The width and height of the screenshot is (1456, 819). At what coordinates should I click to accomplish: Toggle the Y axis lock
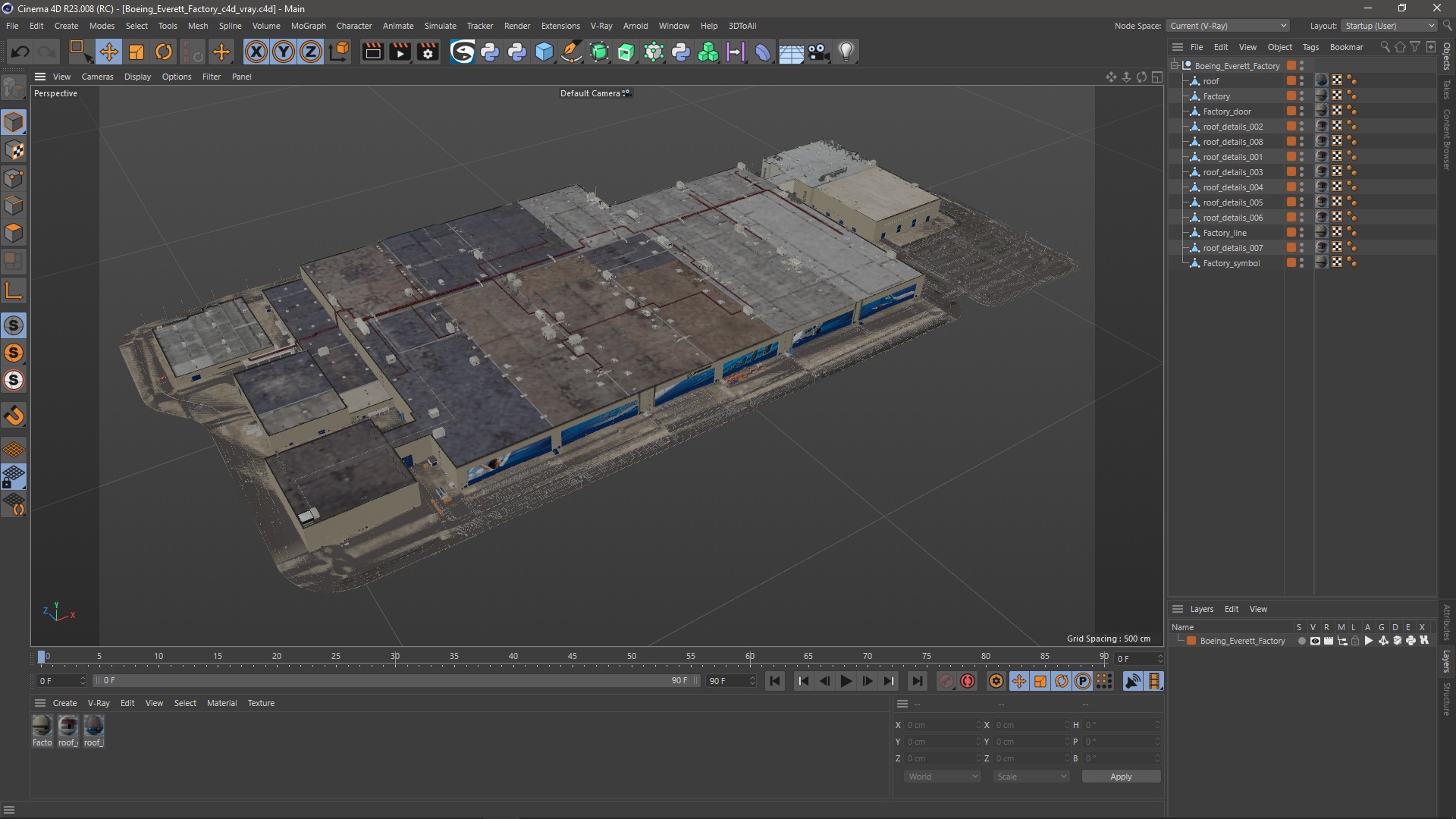pos(284,52)
